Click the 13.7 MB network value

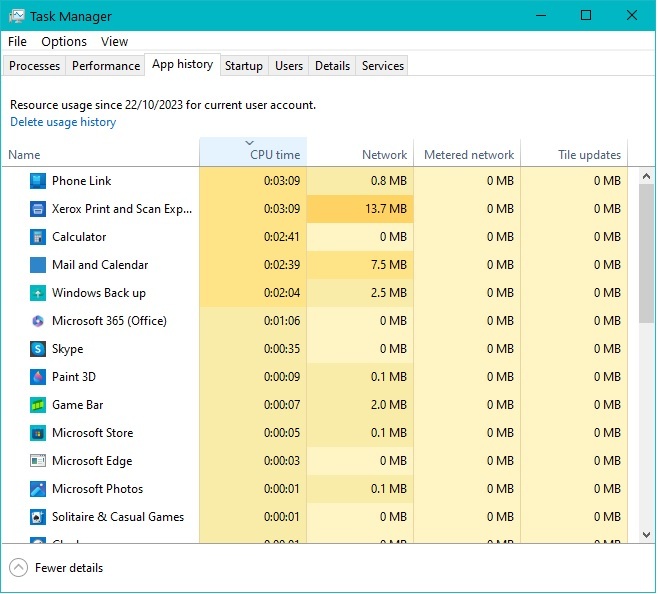[x=386, y=209]
